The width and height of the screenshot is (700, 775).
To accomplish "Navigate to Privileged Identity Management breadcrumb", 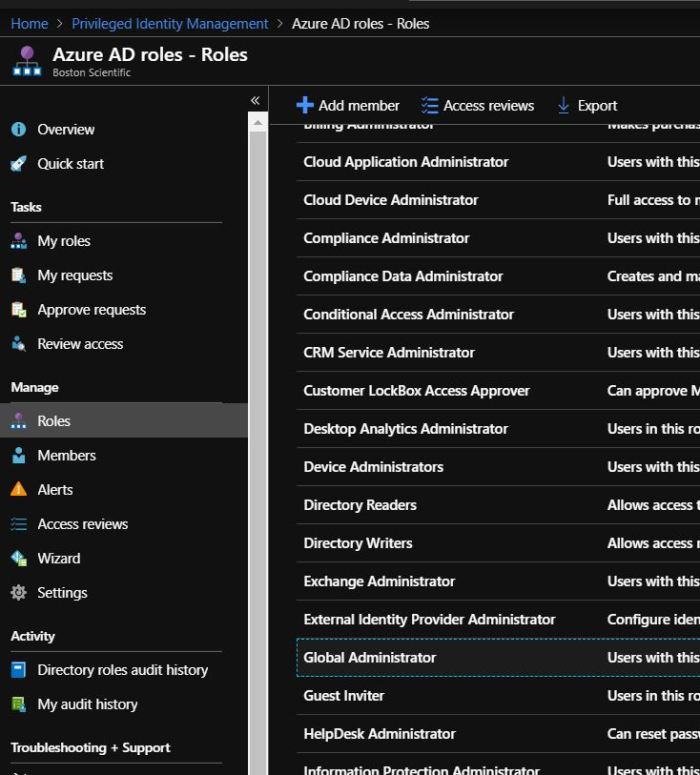I will [170, 23].
